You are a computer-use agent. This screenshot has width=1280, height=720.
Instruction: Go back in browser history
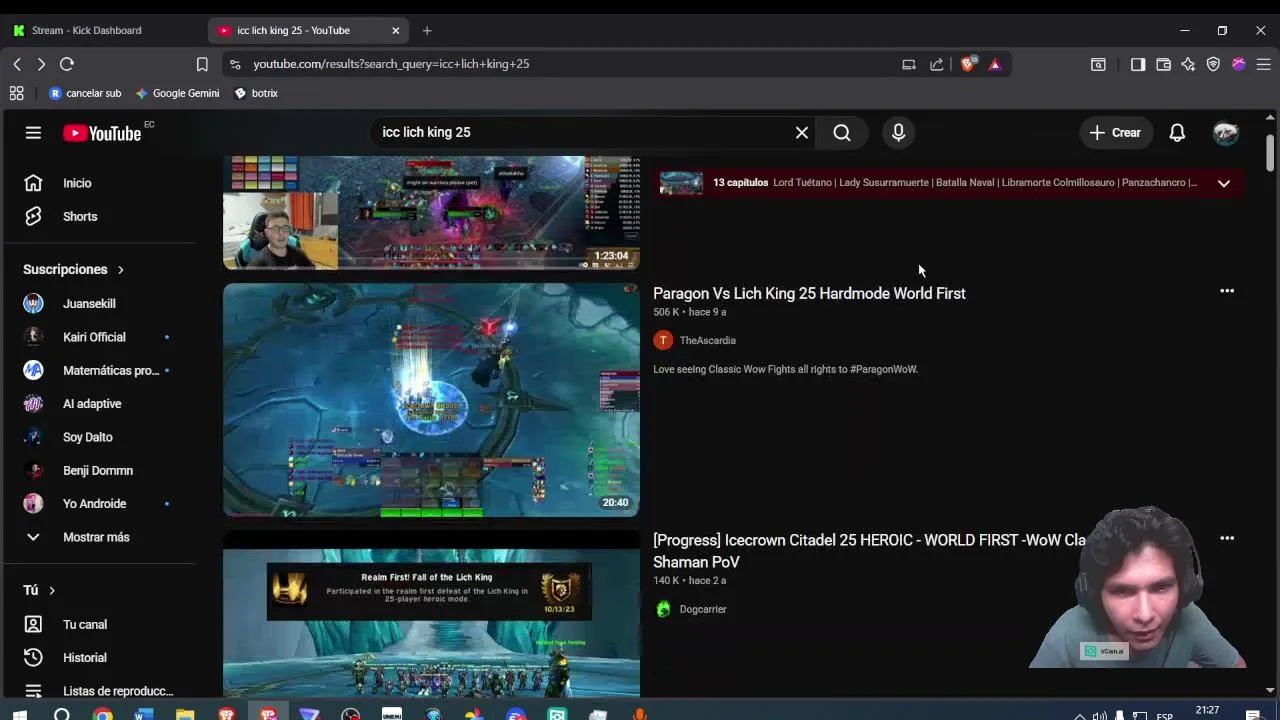coord(17,64)
